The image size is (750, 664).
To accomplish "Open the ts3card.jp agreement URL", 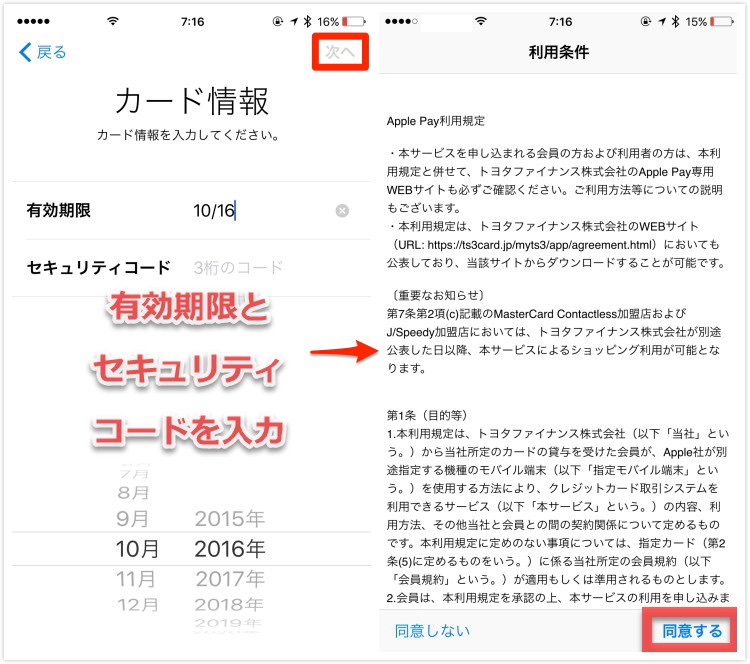I will pos(540,245).
